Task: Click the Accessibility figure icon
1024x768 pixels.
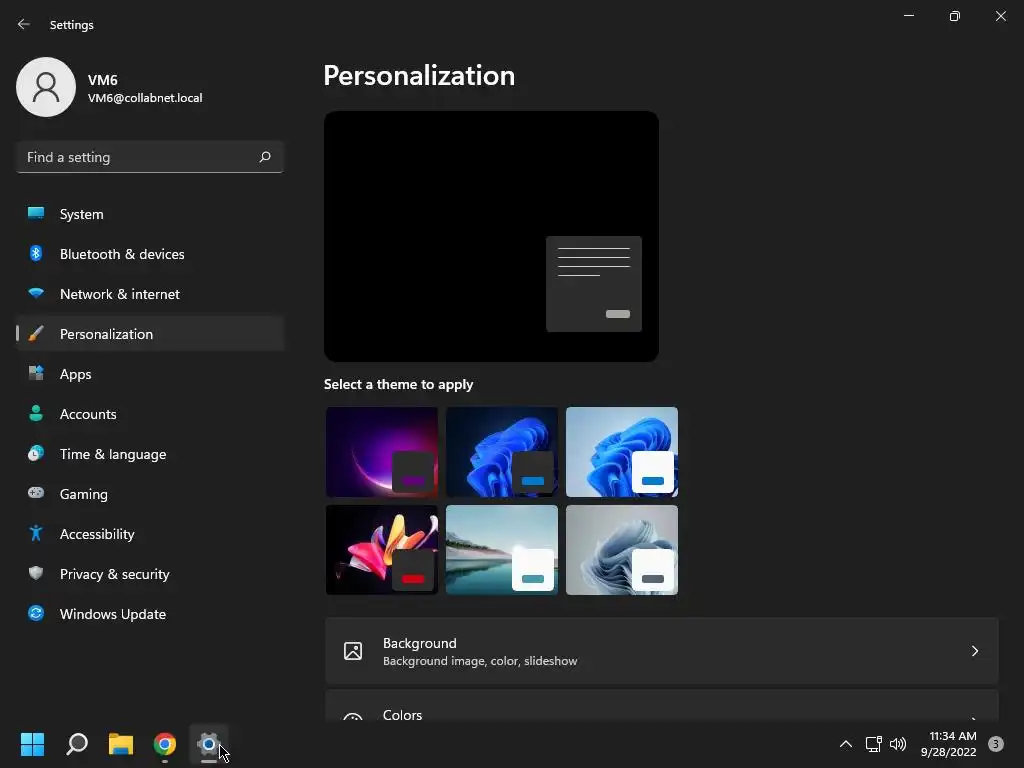Action: [x=36, y=534]
